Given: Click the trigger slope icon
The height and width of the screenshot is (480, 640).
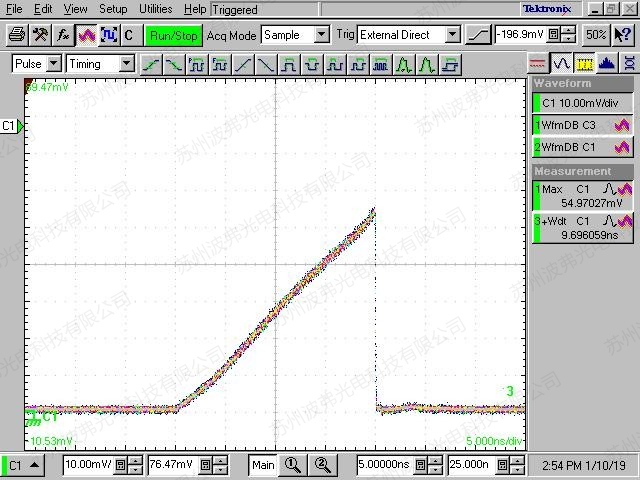Looking at the screenshot, I should coord(479,34).
